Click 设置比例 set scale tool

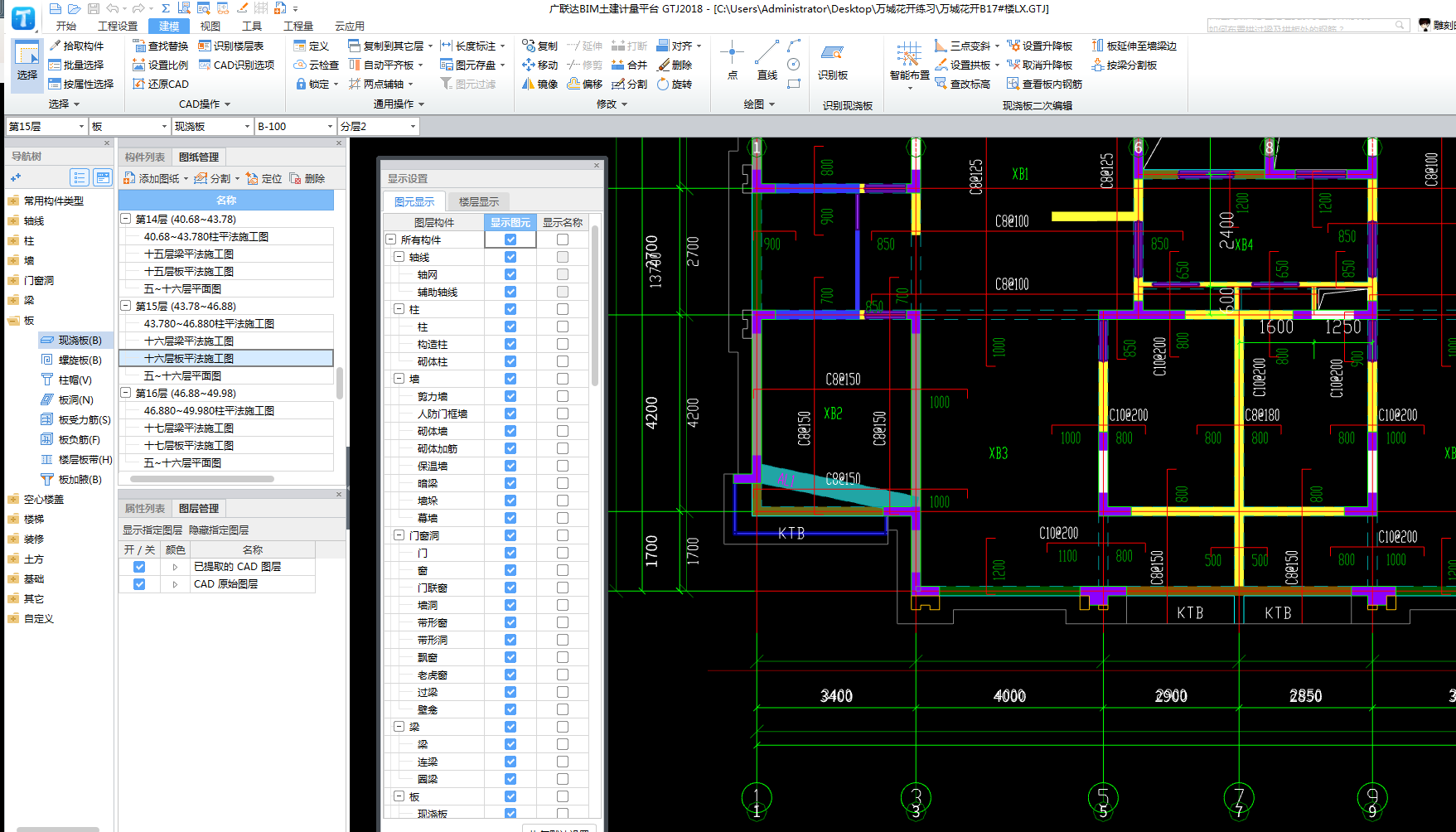(160, 65)
